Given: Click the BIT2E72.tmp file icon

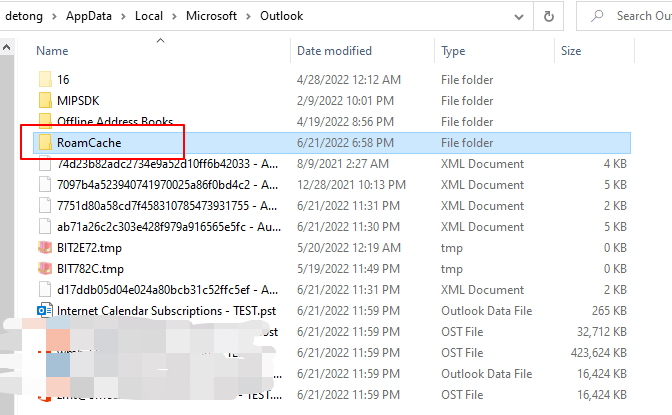Looking at the screenshot, I should (x=44, y=247).
